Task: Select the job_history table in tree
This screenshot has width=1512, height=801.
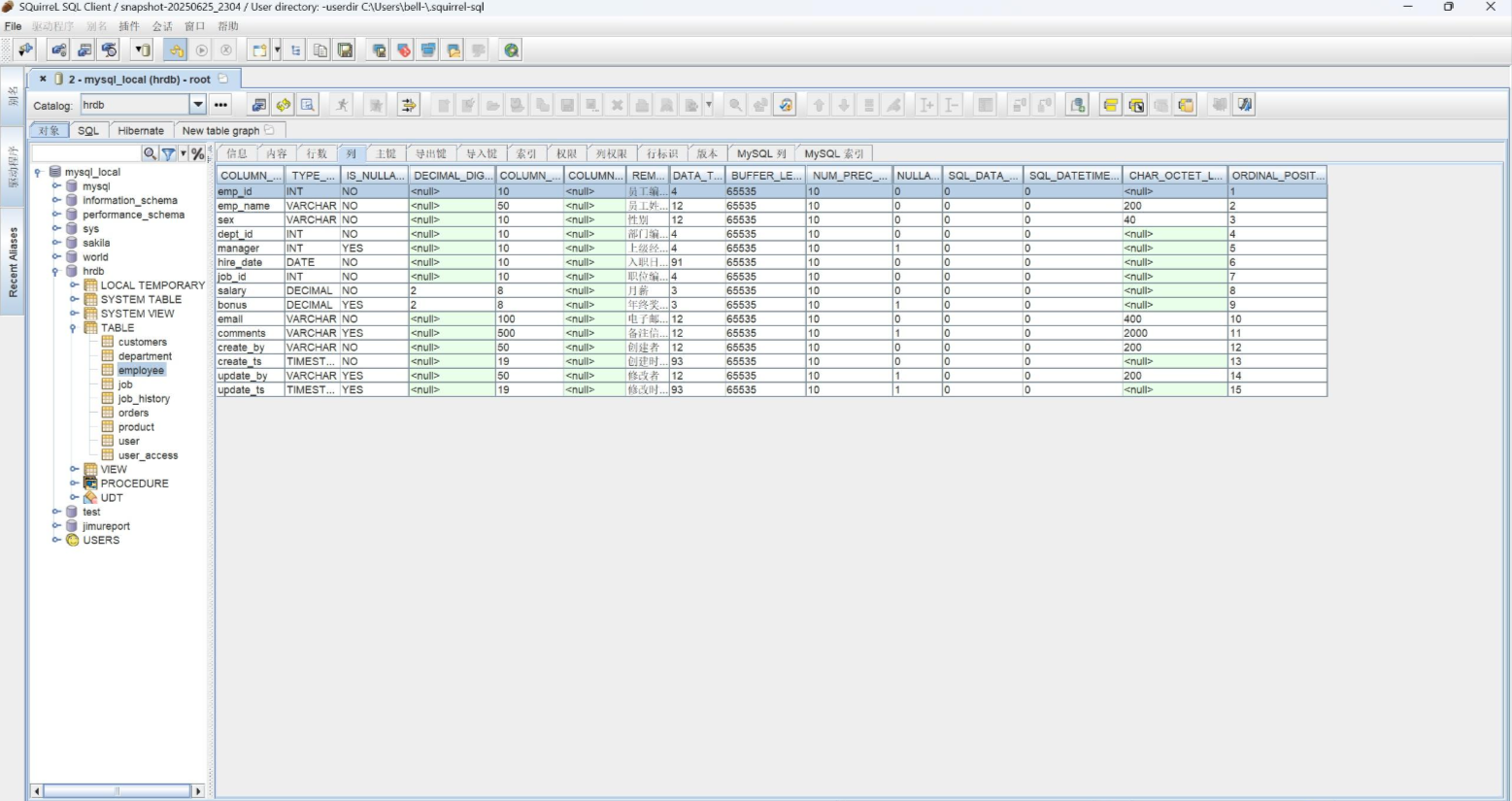Action: pyautogui.click(x=144, y=399)
